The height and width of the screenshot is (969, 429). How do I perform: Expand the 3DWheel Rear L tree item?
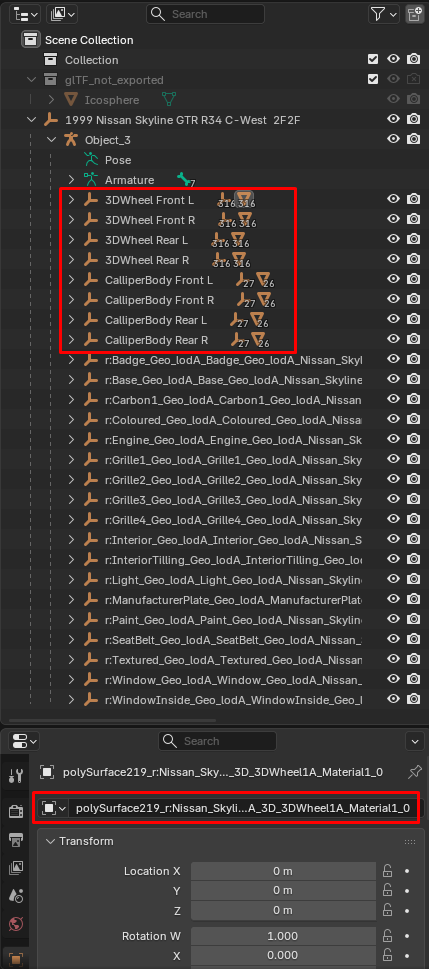[71, 240]
